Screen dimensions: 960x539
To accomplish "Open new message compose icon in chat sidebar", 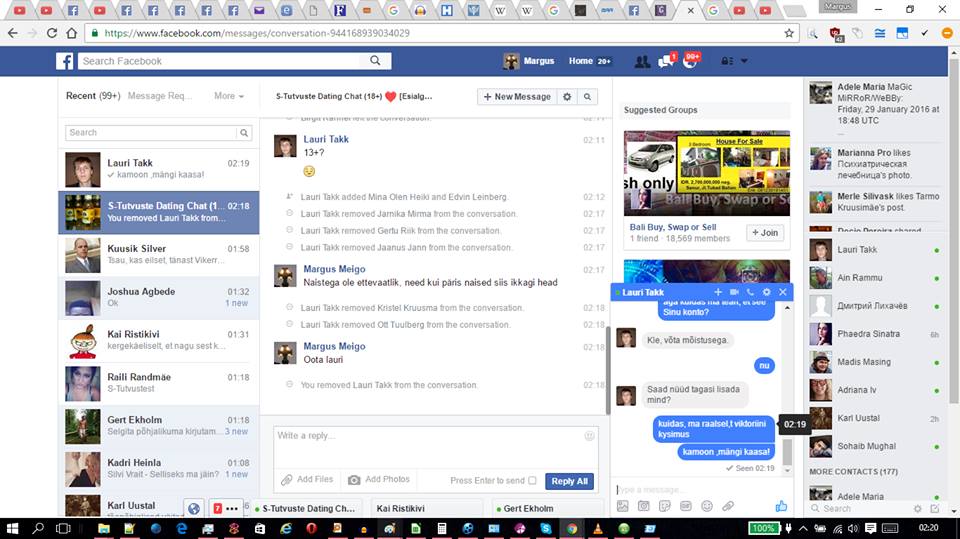I will [x=934, y=508].
